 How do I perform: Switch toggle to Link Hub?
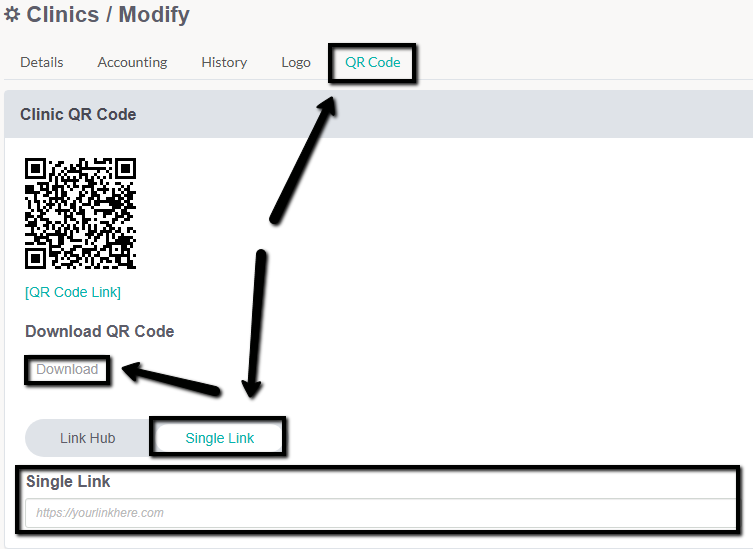pos(88,438)
